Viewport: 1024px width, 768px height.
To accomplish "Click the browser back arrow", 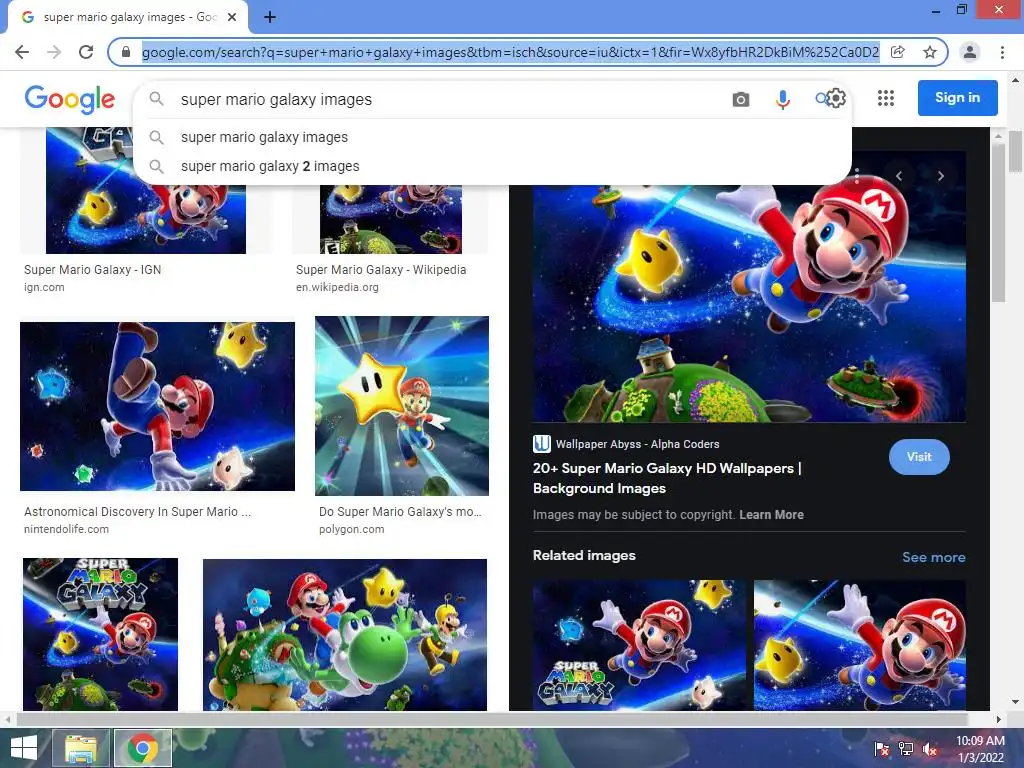I will (22, 52).
